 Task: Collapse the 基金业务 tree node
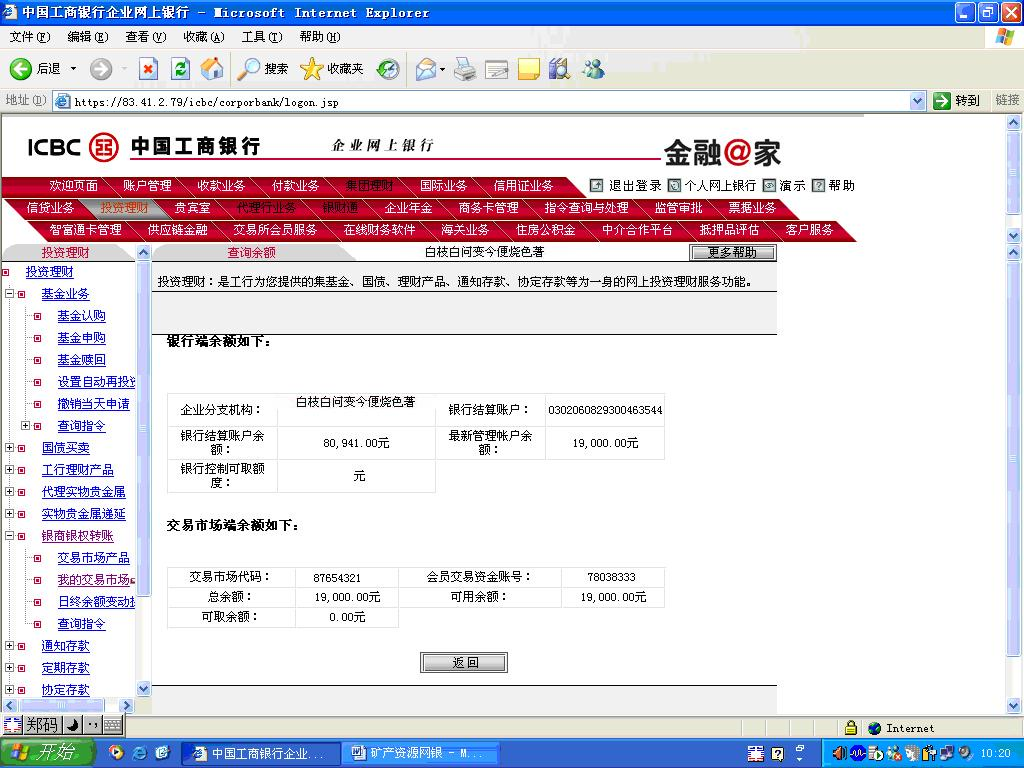pos(10,294)
